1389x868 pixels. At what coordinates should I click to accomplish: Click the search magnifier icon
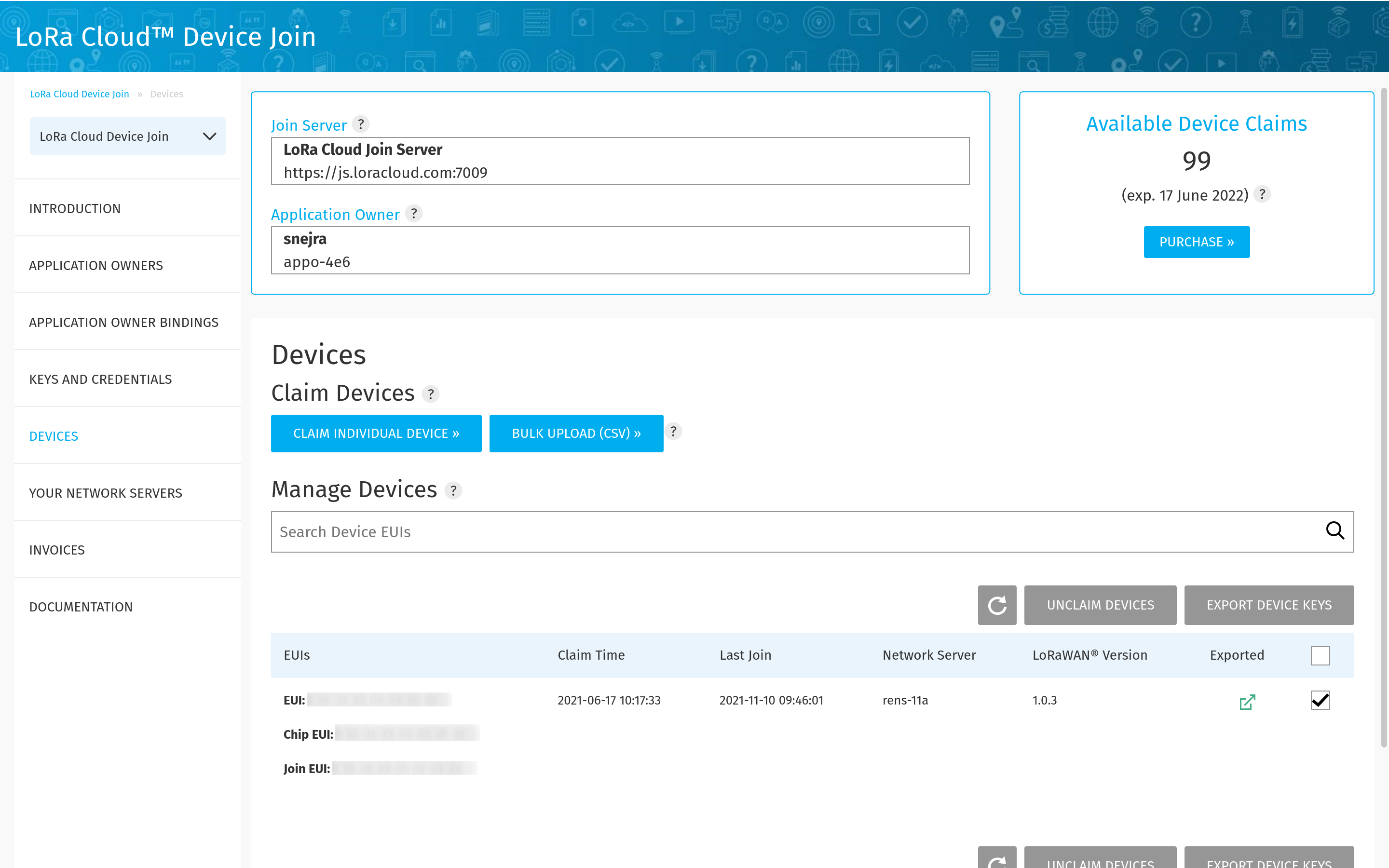[1335, 530]
